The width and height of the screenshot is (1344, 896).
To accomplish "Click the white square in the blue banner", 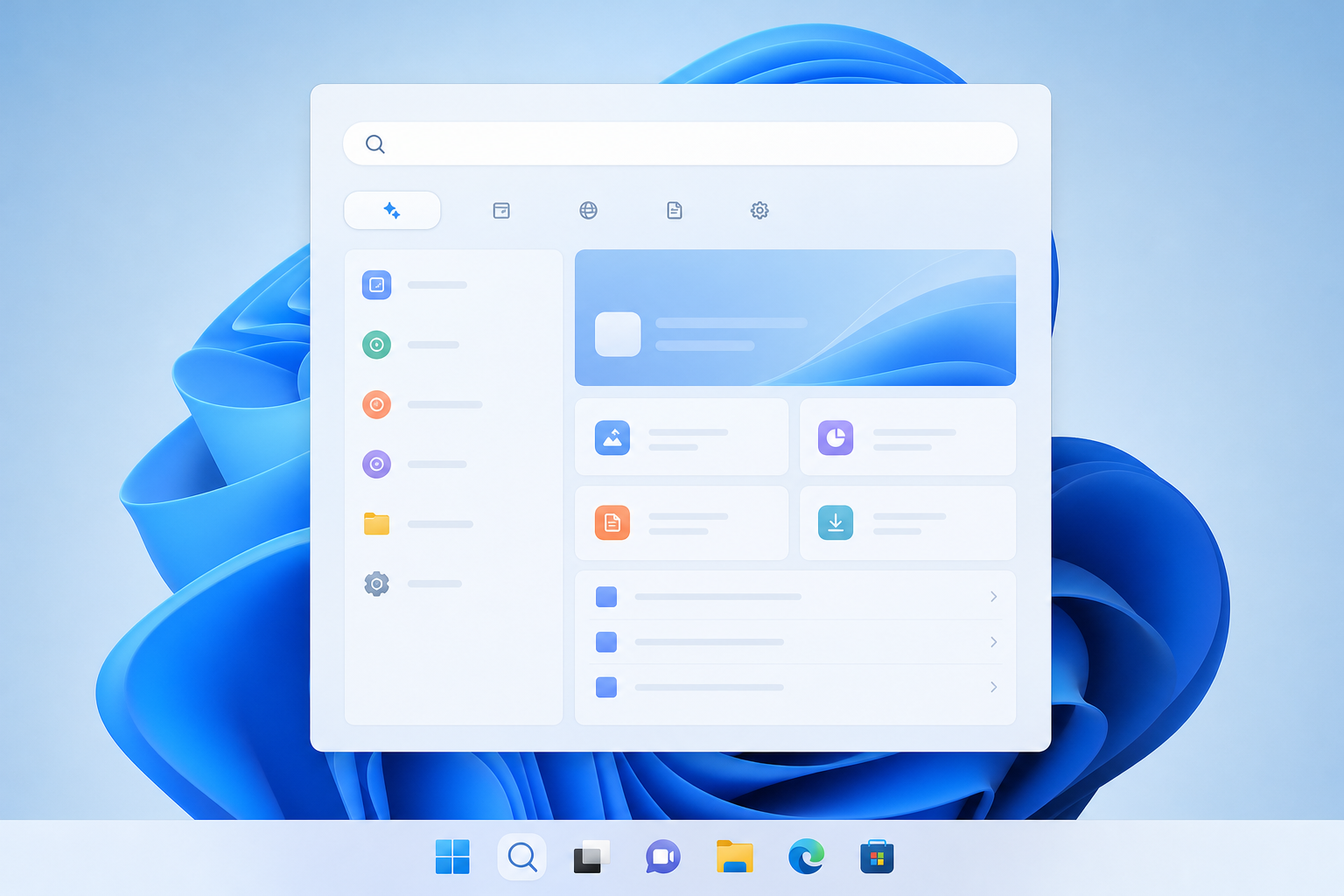I will [618, 334].
